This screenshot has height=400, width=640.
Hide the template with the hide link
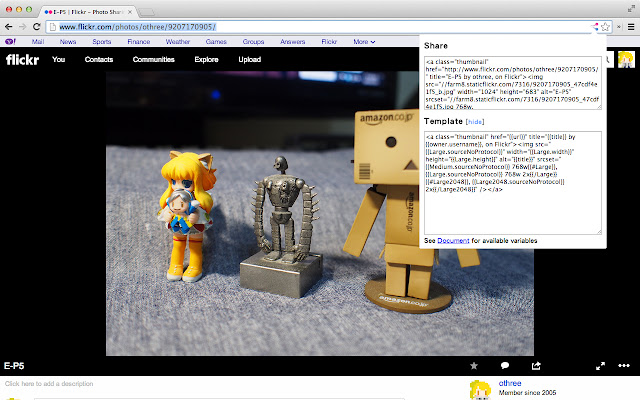[475, 122]
